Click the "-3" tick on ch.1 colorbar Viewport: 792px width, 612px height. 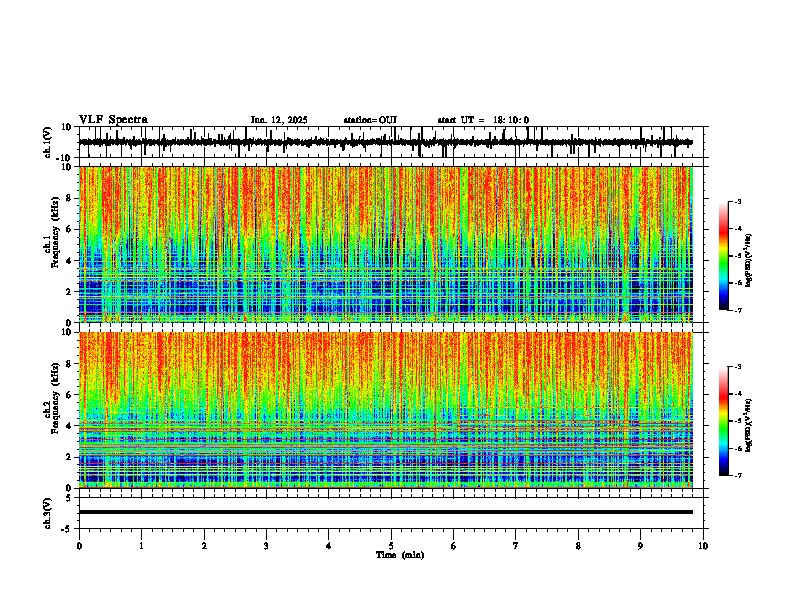click(x=737, y=202)
